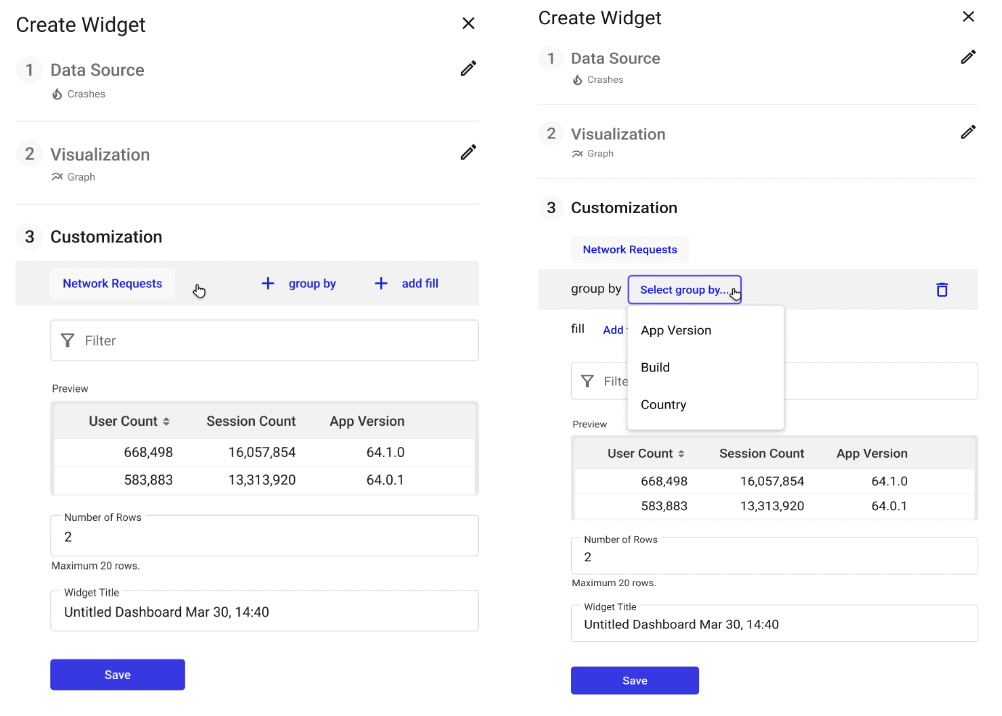Delete the group by row
This screenshot has height=716, width=1002.
pos(942,290)
